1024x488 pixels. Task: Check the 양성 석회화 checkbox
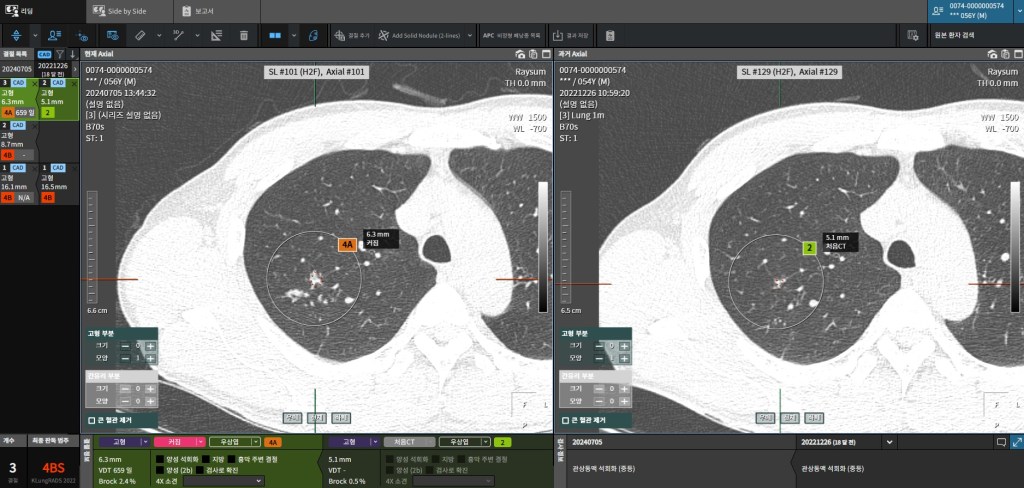click(159, 458)
